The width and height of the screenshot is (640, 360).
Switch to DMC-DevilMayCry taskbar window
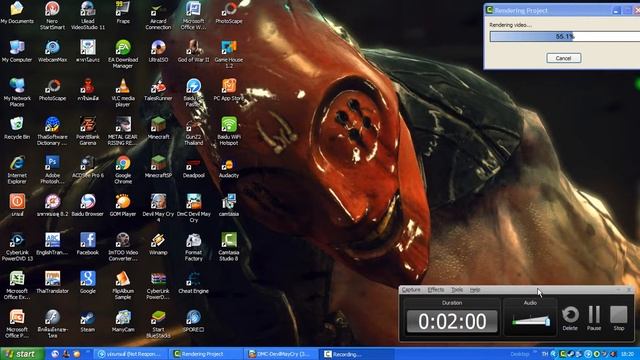click(x=280, y=354)
